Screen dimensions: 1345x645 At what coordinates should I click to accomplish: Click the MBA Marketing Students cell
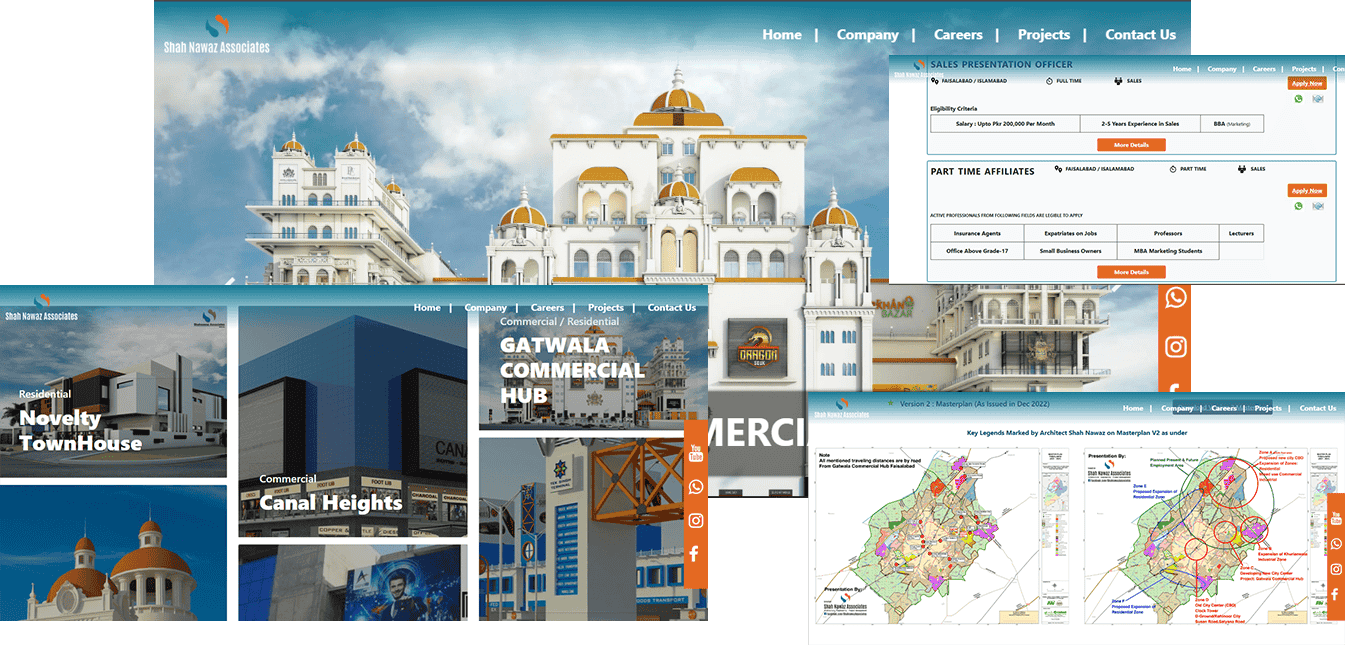(1167, 251)
